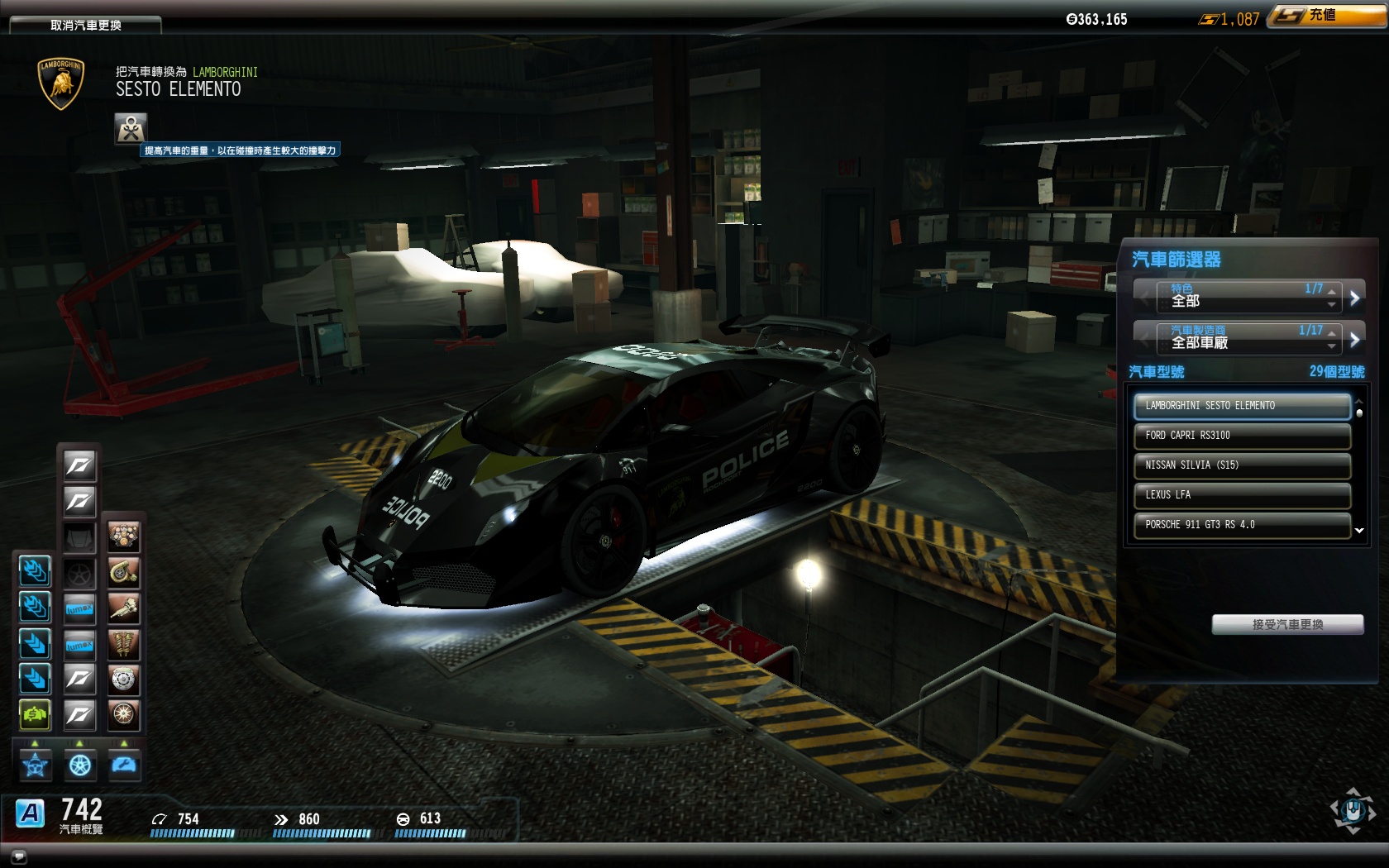Open the blue wheel rim aftermarket category
1389x868 pixels.
point(80,765)
